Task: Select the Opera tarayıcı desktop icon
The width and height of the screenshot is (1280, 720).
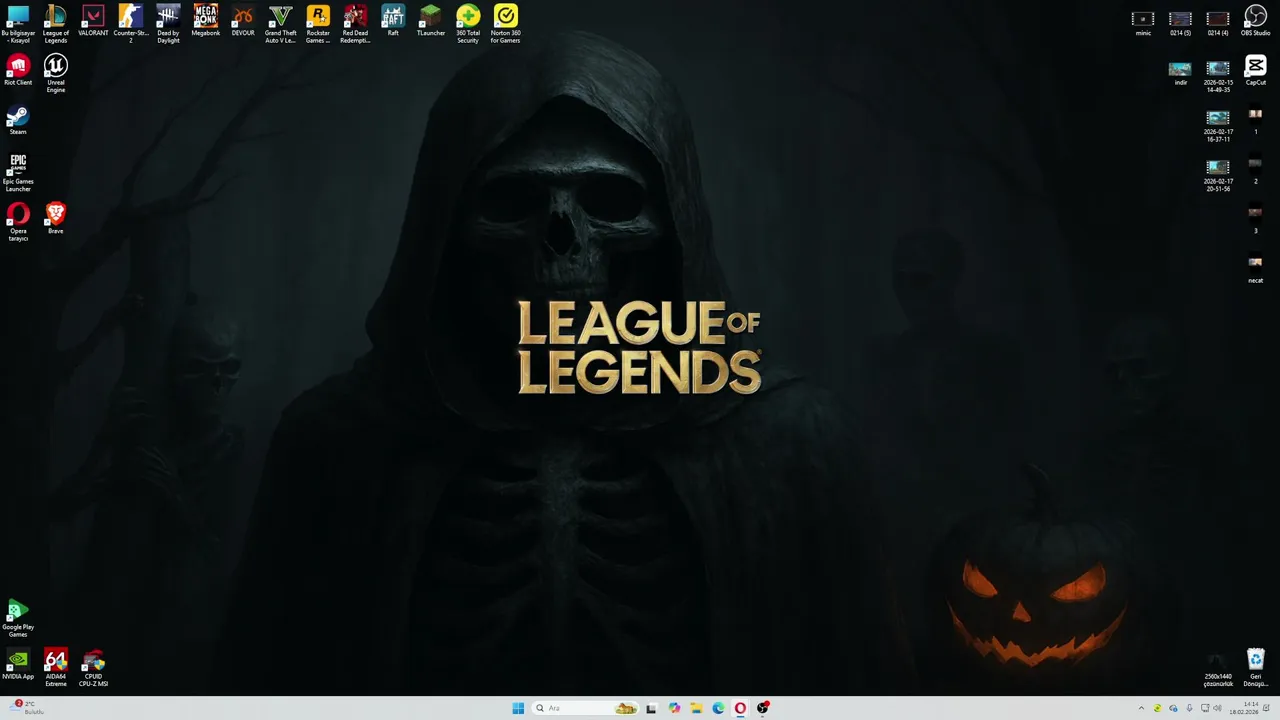Action: pyautogui.click(x=18, y=222)
